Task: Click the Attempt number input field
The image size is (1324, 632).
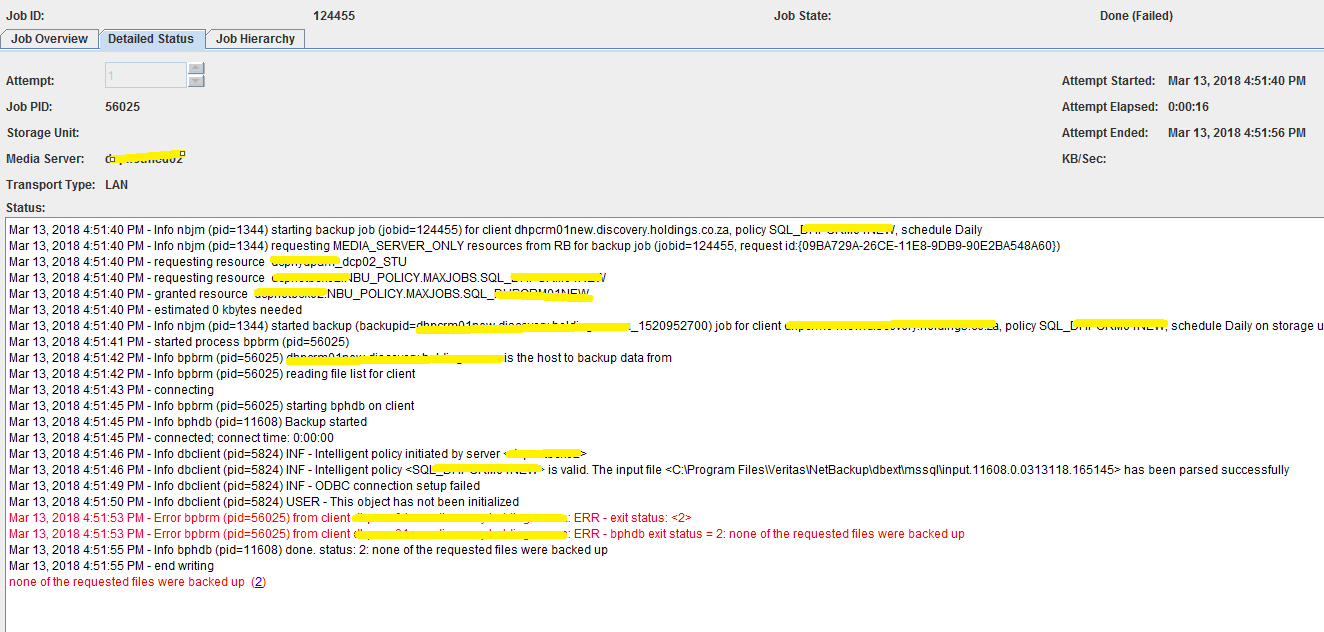Action: 145,76
